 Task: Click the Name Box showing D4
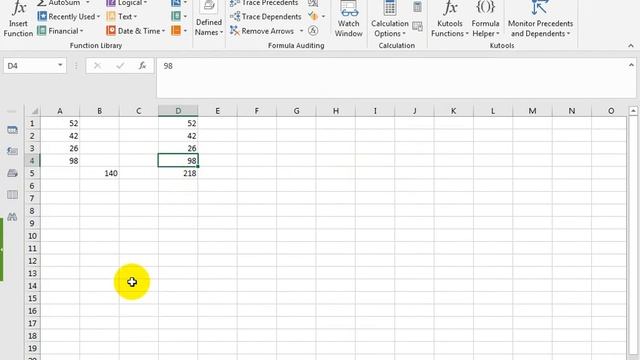pyautogui.click(x=29, y=66)
